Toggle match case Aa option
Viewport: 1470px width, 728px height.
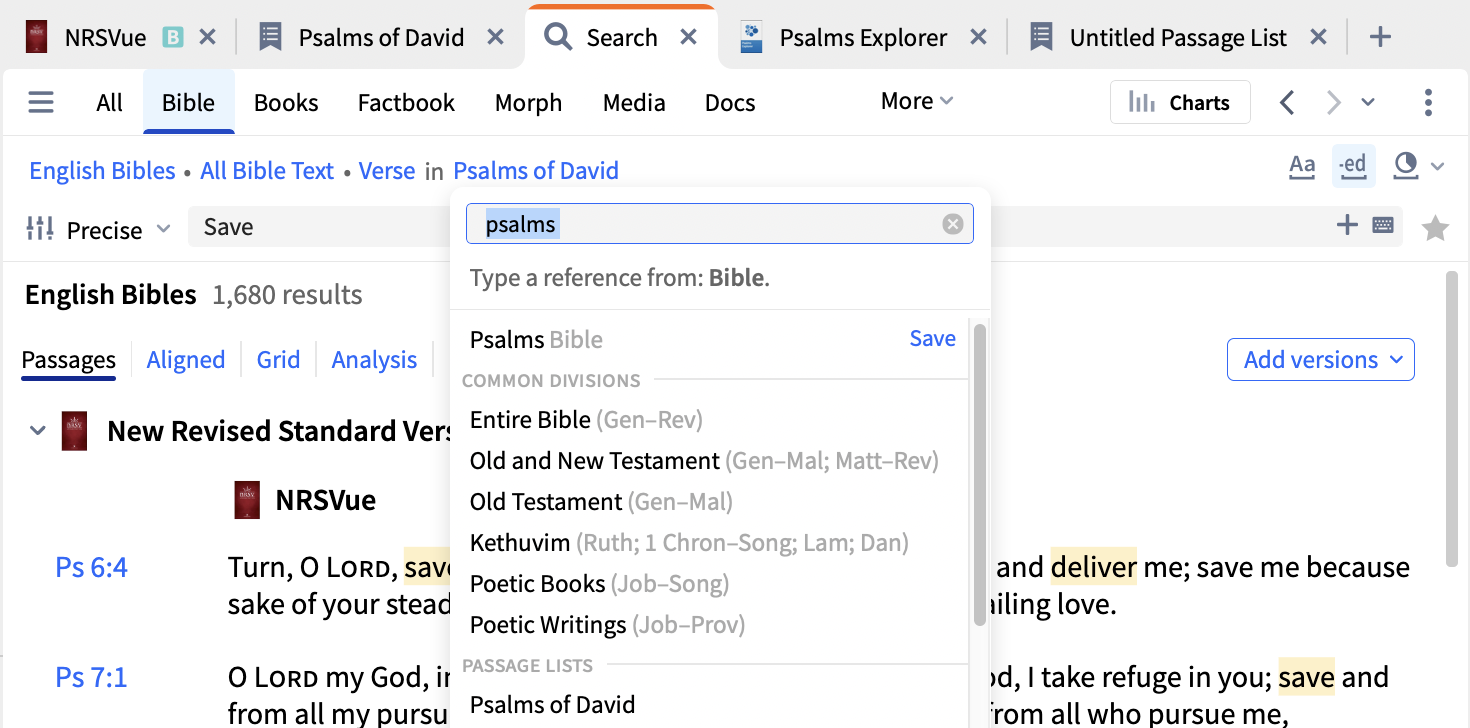tap(1302, 167)
